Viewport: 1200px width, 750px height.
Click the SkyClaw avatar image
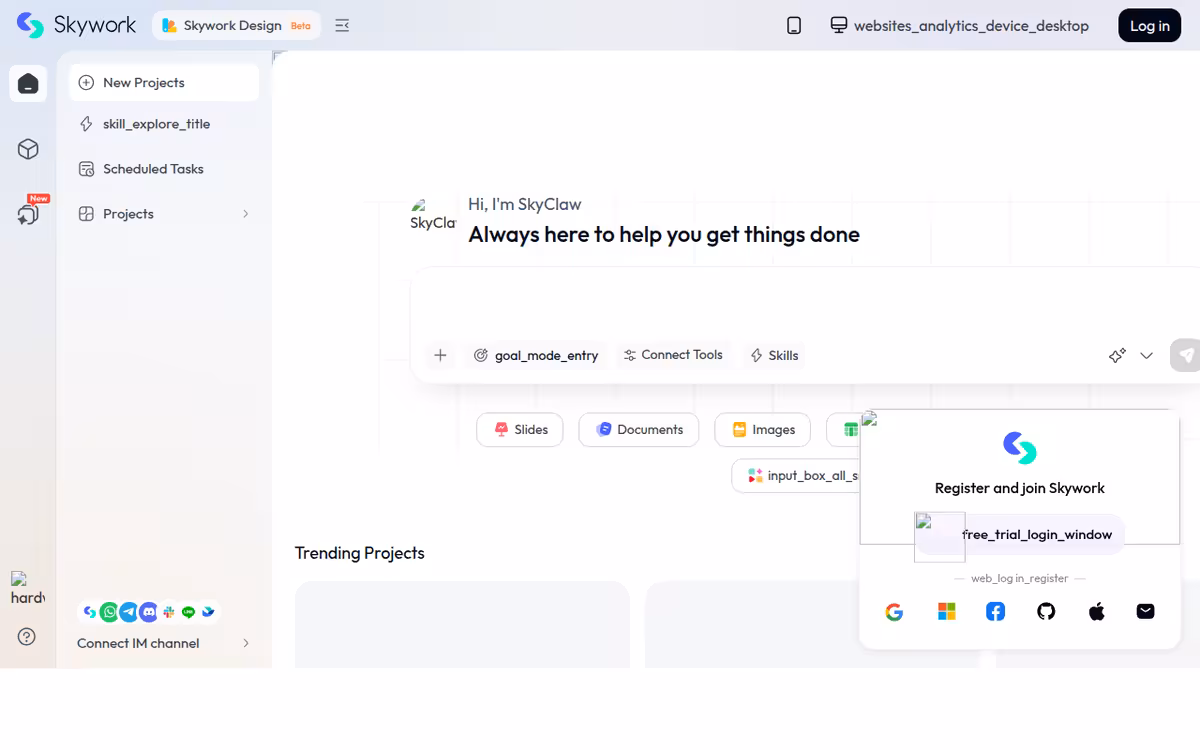pyautogui.click(x=433, y=215)
